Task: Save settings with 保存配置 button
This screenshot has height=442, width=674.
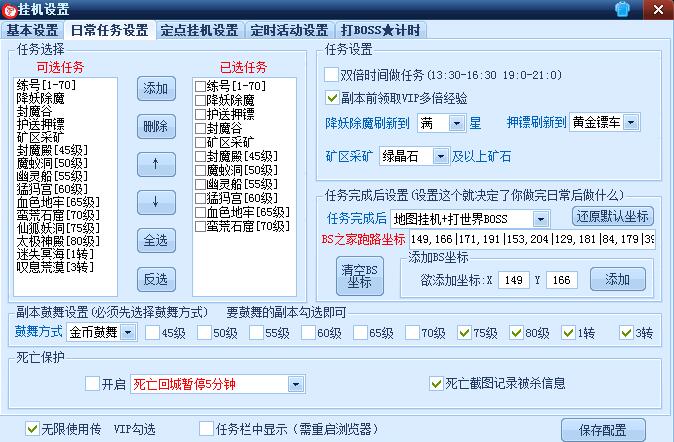Action: (603, 430)
